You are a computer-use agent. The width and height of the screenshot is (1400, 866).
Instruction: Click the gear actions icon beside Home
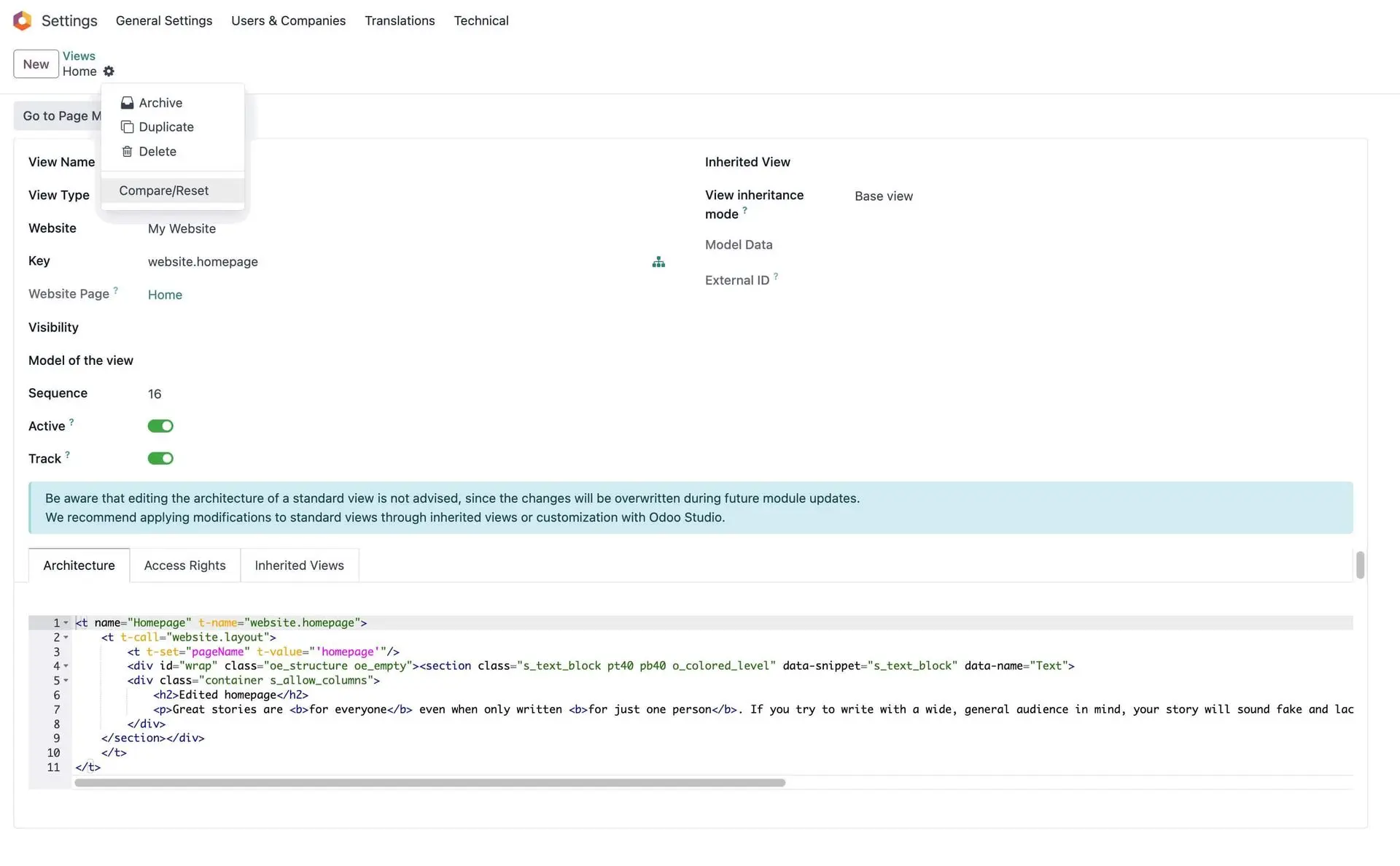(109, 71)
